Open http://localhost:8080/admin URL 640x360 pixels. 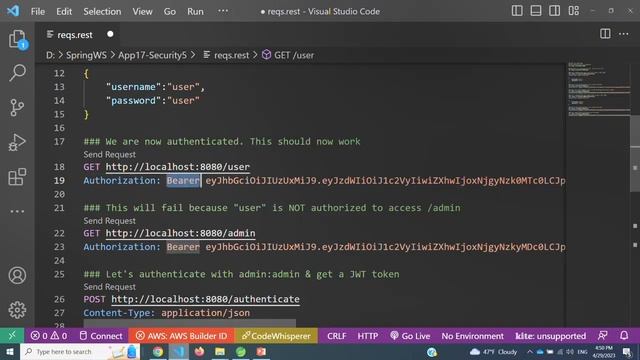pyautogui.click(x=180, y=233)
